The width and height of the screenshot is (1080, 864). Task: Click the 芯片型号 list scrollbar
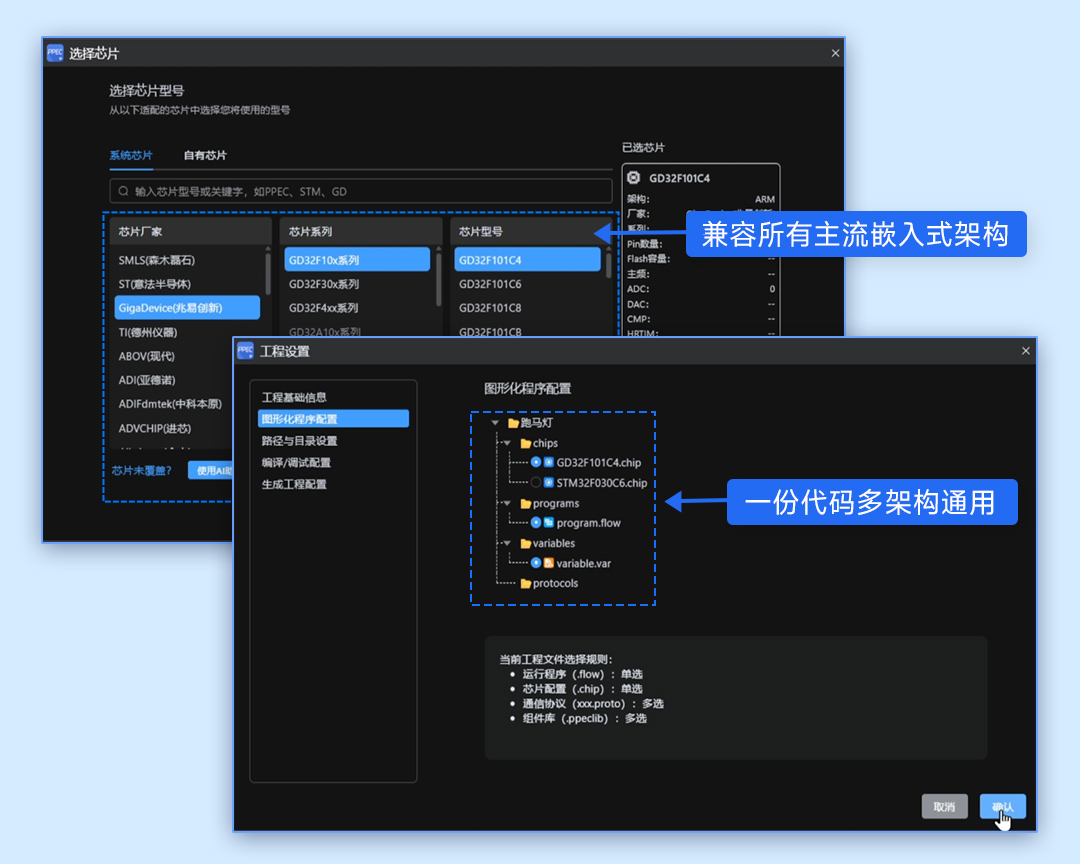pyautogui.click(x=609, y=263)
